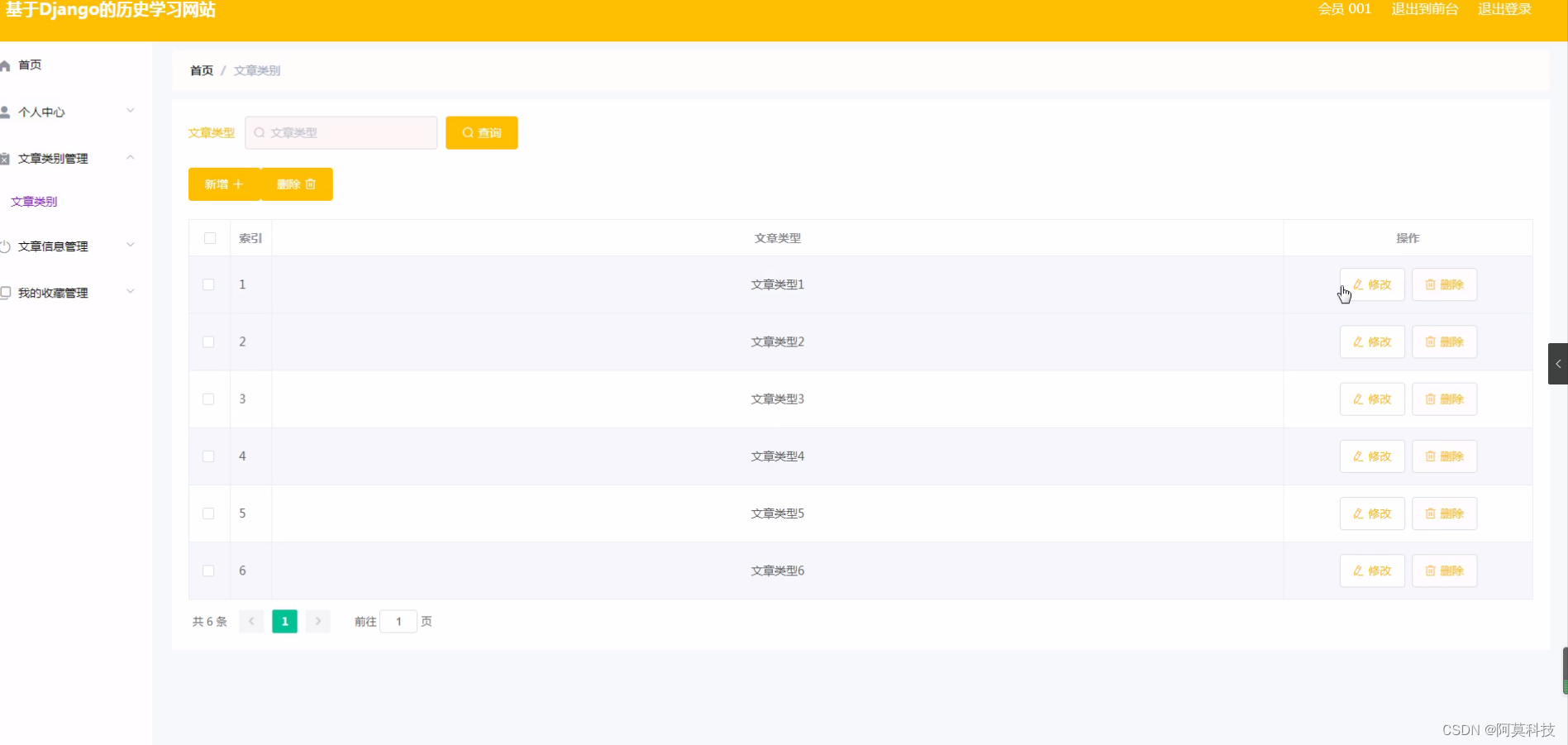Check the checkbox for row 6
The width and height of the screenshot is (1568, 745).
pyautogui.click(x=208, y=571)
